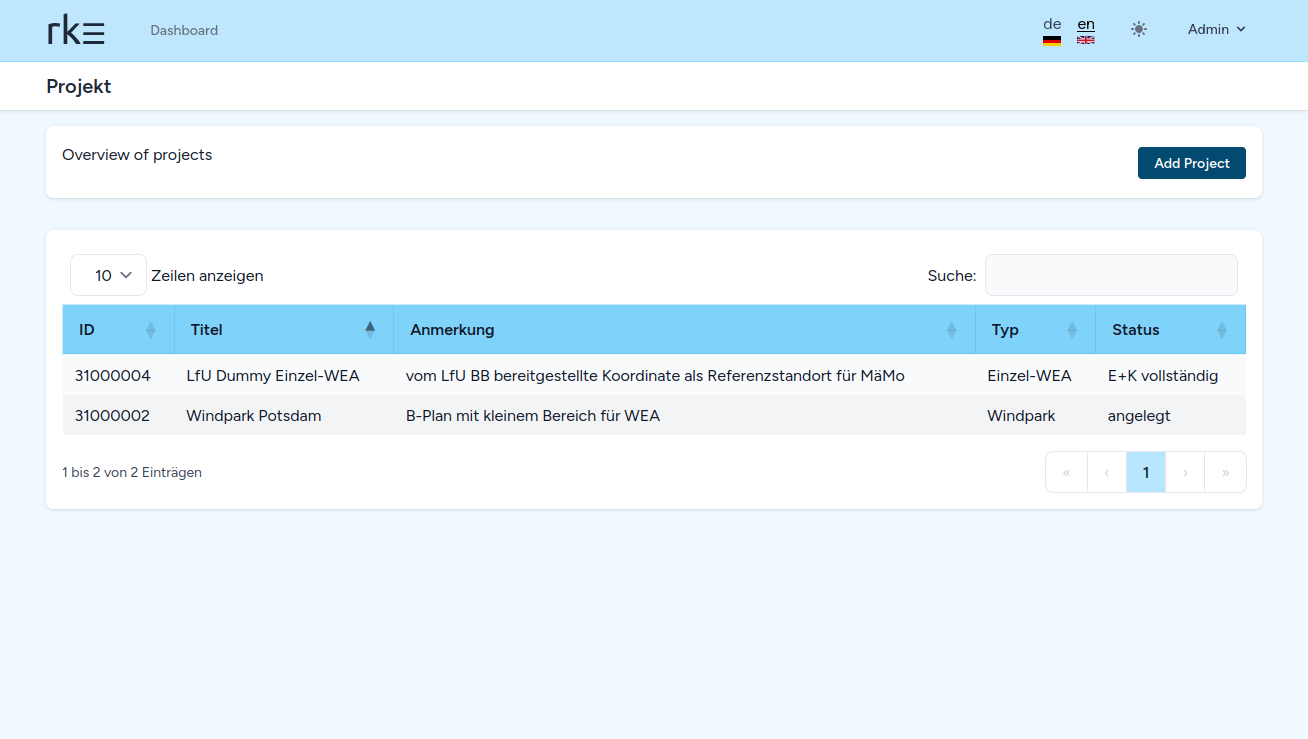Select page 1 in pagination

click(x=1146, y=472)
